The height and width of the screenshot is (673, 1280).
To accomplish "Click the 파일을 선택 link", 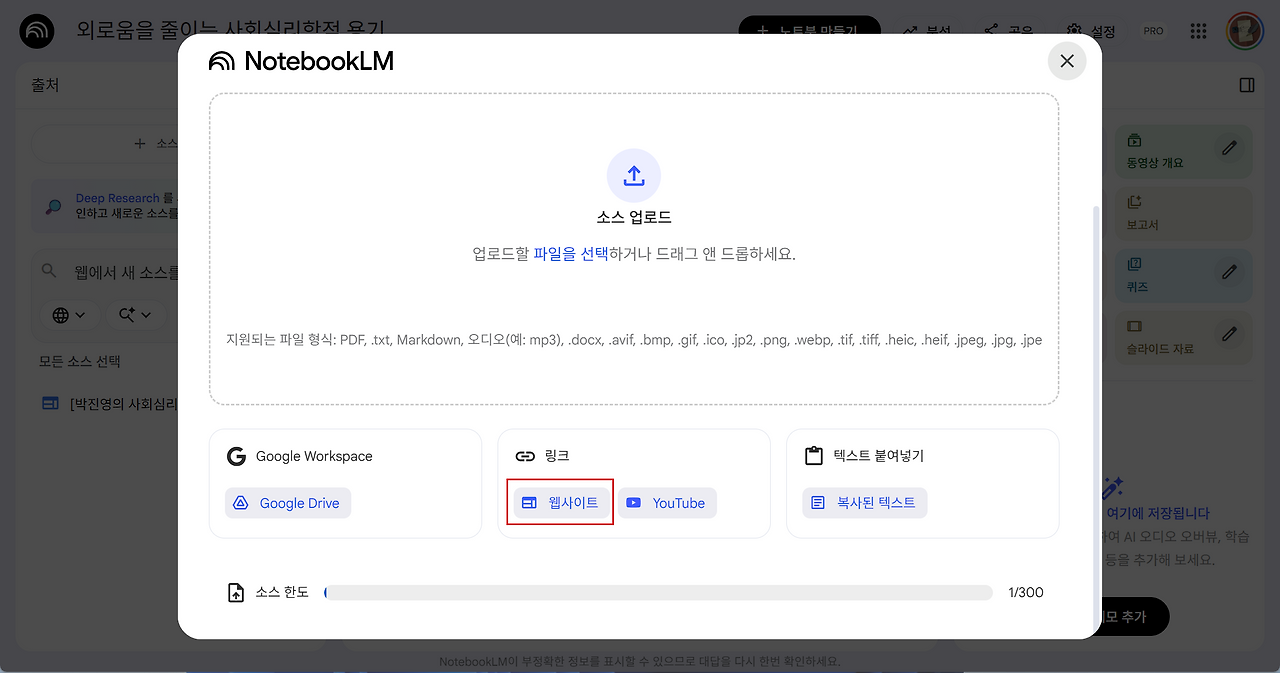I will coord(570,254).
